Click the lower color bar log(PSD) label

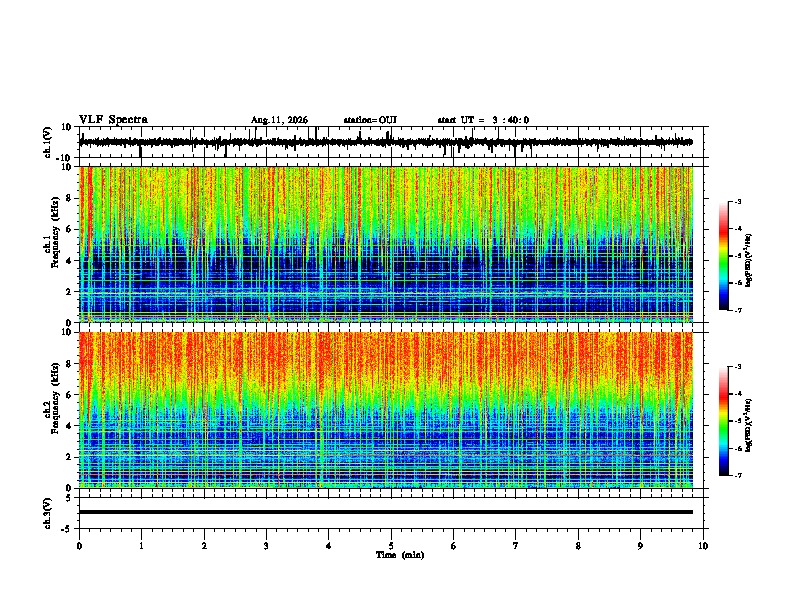[748, 426]
